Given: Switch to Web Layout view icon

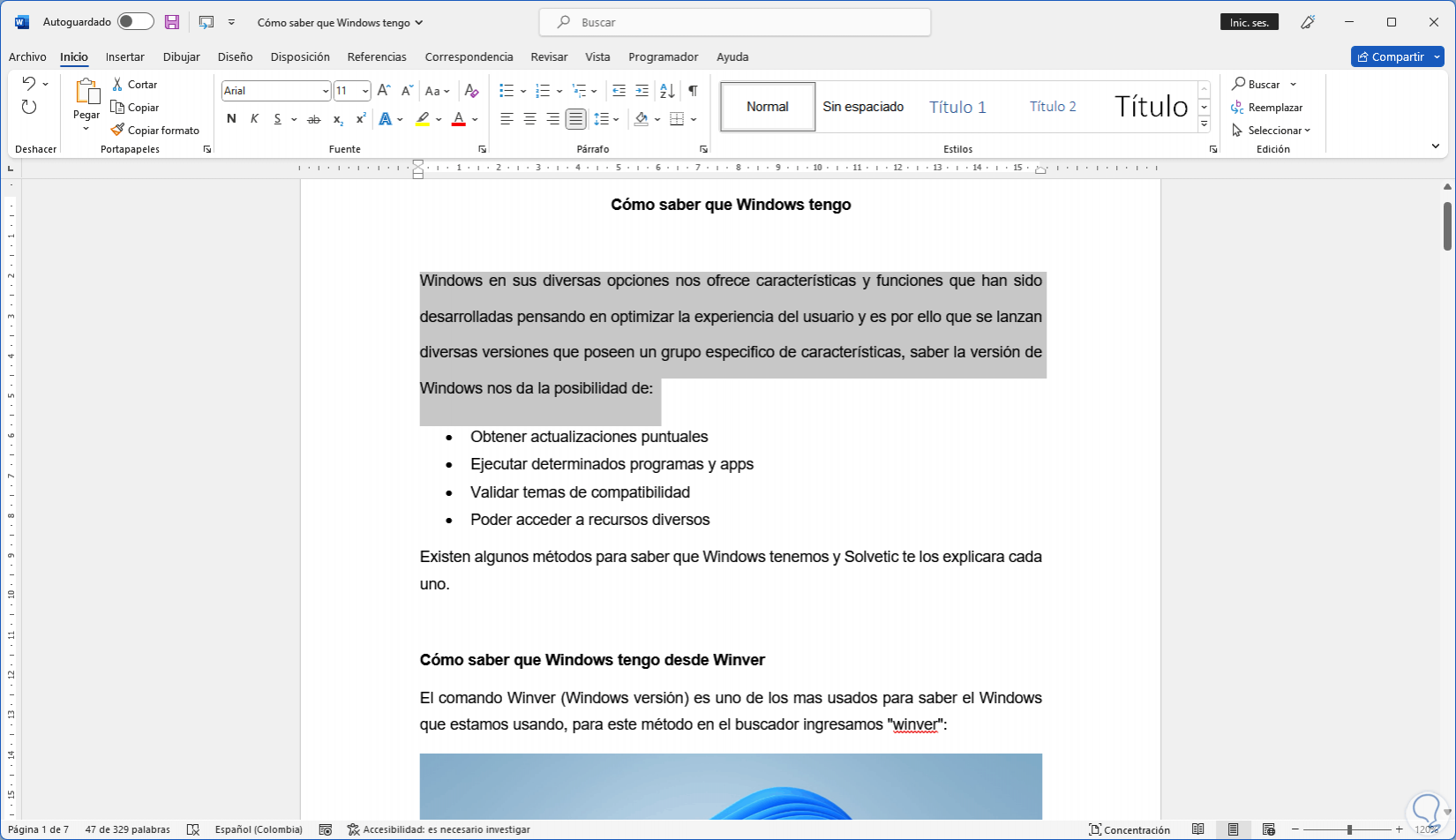Looking at the screenshot, I should (x=1269, y=829).
